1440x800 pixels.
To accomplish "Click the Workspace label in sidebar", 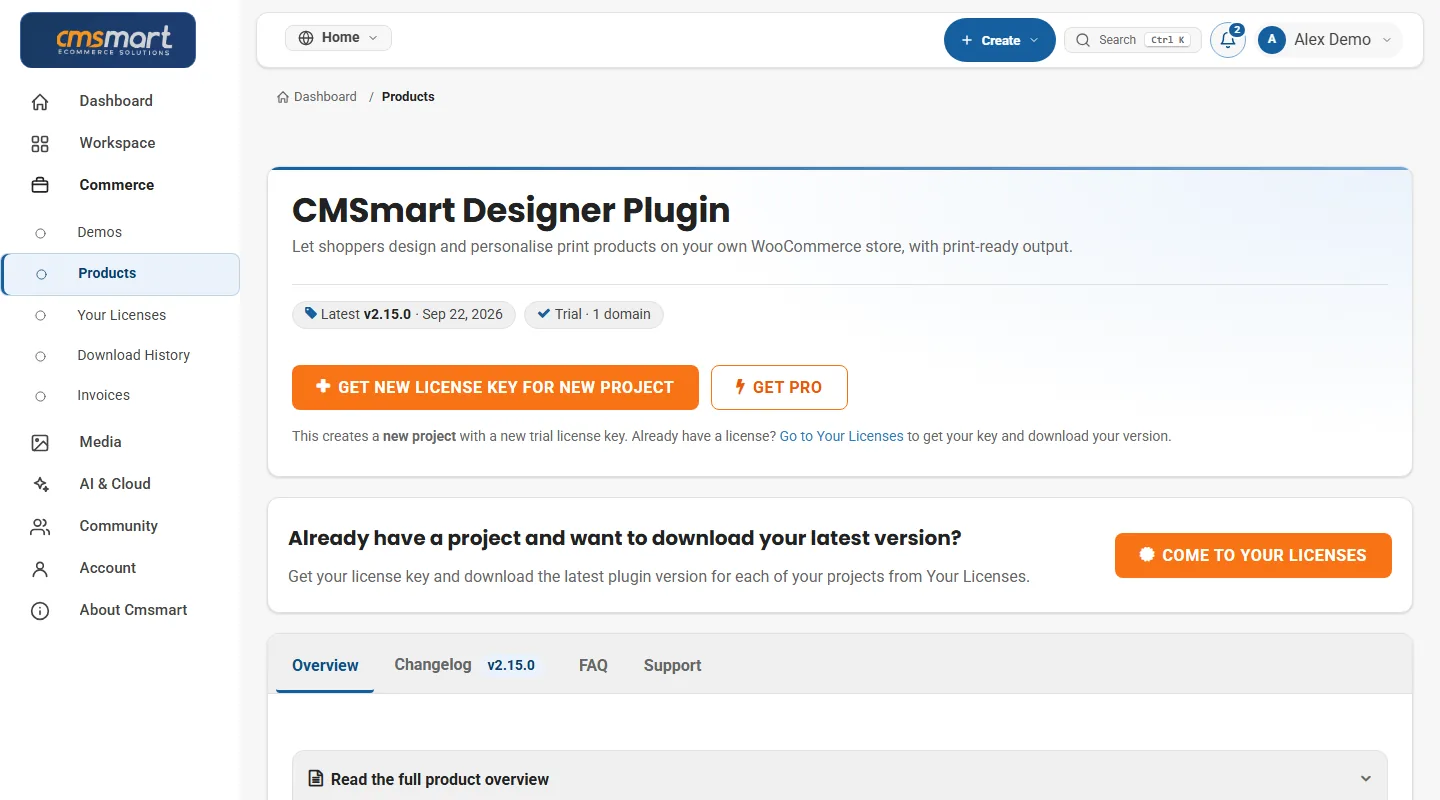I will (x=117, y=143).
